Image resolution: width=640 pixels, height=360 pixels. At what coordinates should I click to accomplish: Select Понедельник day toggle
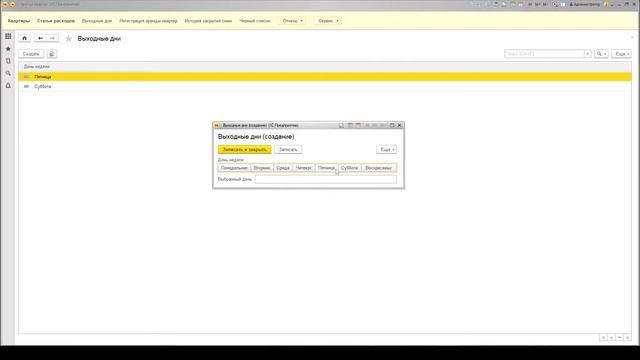click(x=234, y=168)
